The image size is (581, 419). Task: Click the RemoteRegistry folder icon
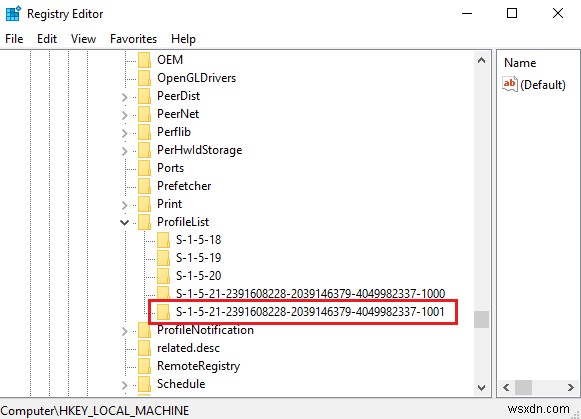(x=144, y=366)
